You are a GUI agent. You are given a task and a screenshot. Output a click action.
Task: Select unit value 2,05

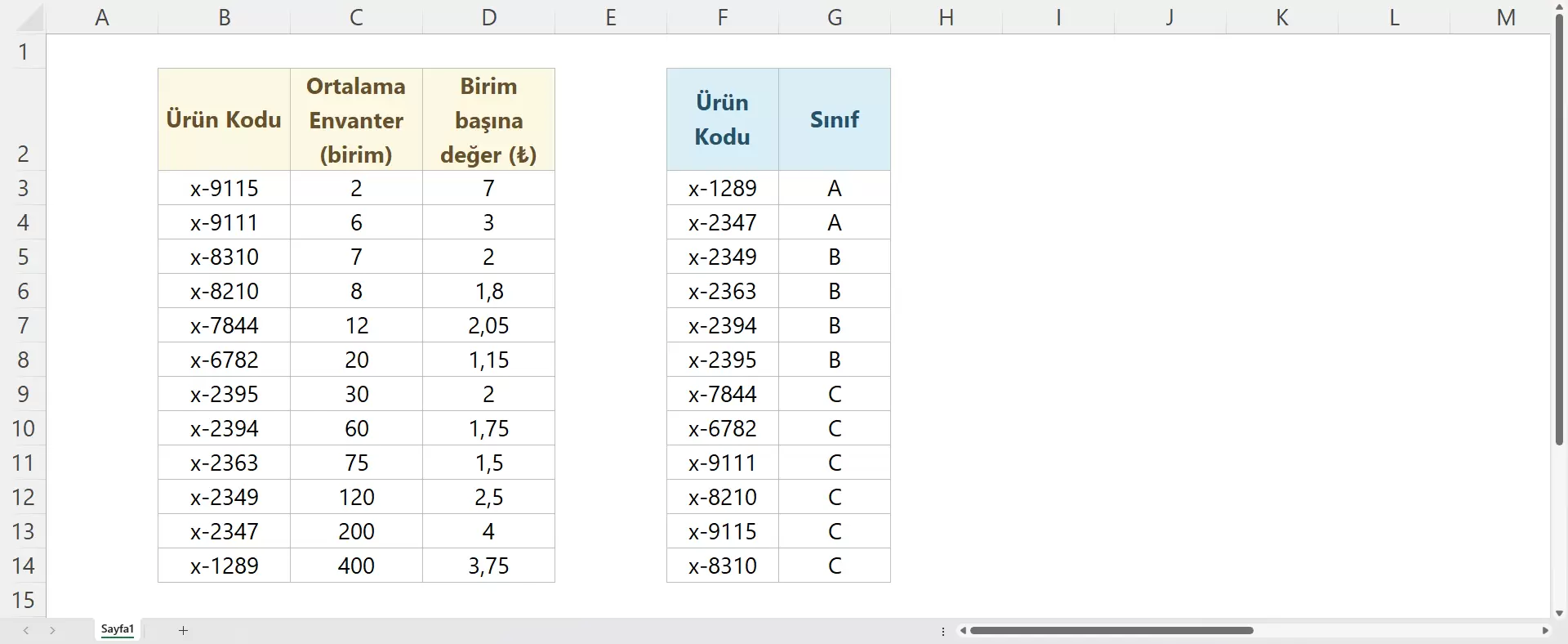pyautogui.click(x=488, y=325)
